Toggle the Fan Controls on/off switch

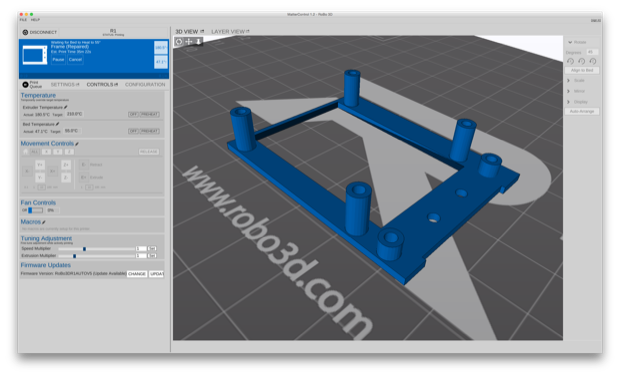point(35,210)
